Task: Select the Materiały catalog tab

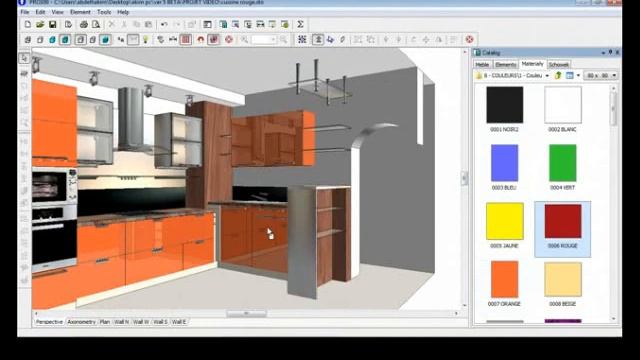Action: pos(533,64)
